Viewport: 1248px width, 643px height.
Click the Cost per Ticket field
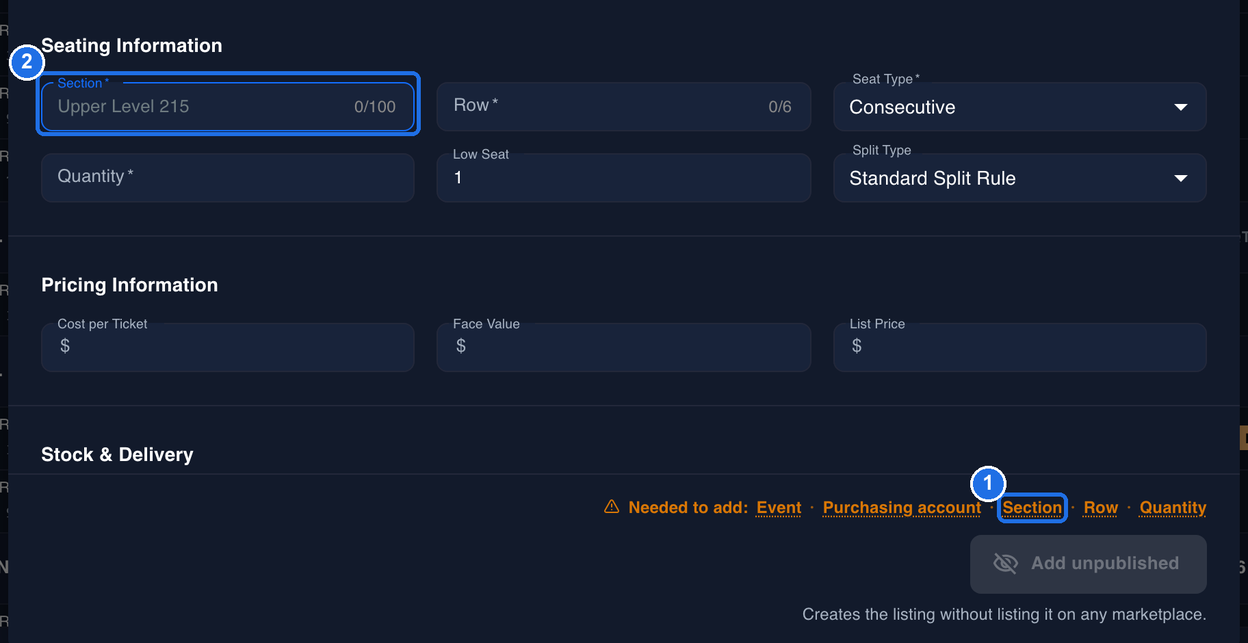(x=228, y=347)
